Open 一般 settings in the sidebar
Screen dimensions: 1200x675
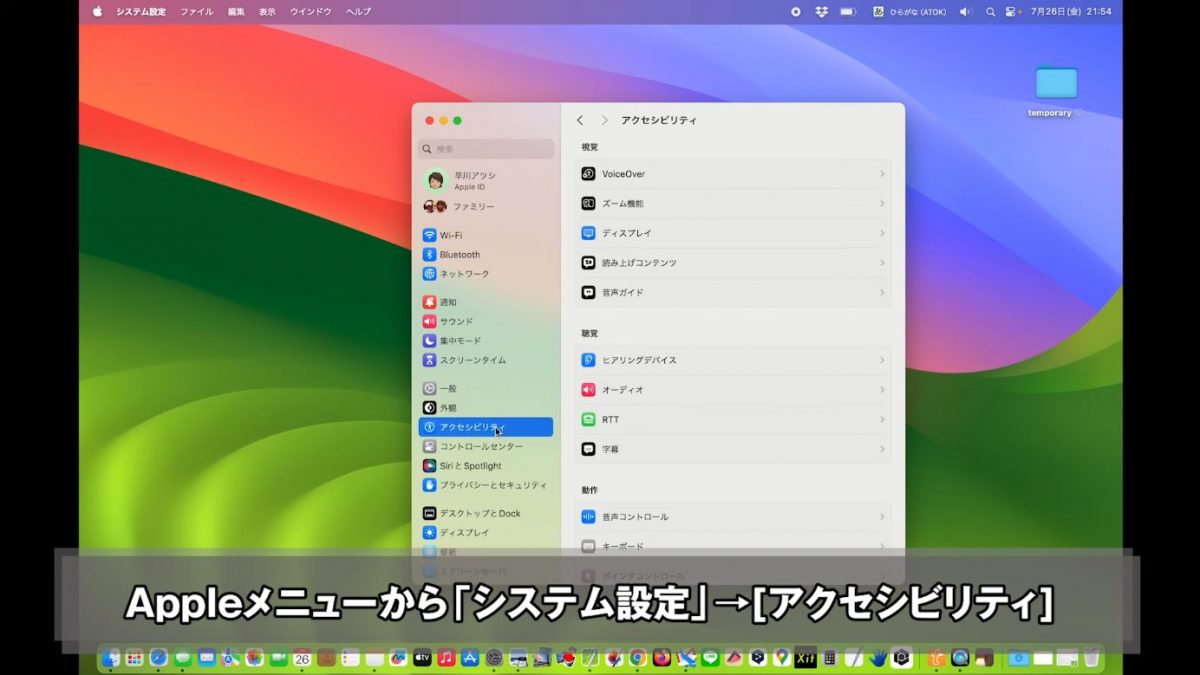(486, 388)
